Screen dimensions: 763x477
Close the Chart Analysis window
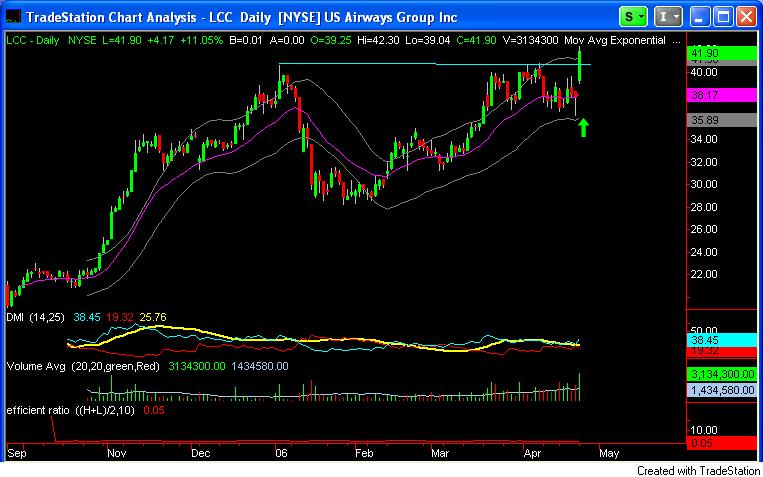tap(745, 17)
